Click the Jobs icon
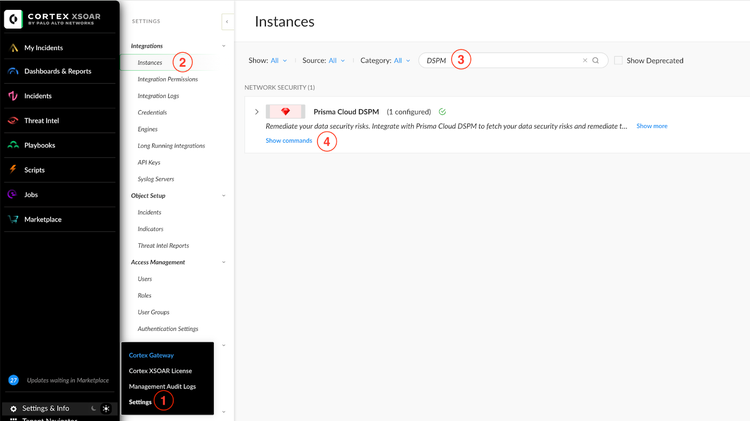Image resolution: width=750 pixels, height=421 pixels. click(12, 194)
